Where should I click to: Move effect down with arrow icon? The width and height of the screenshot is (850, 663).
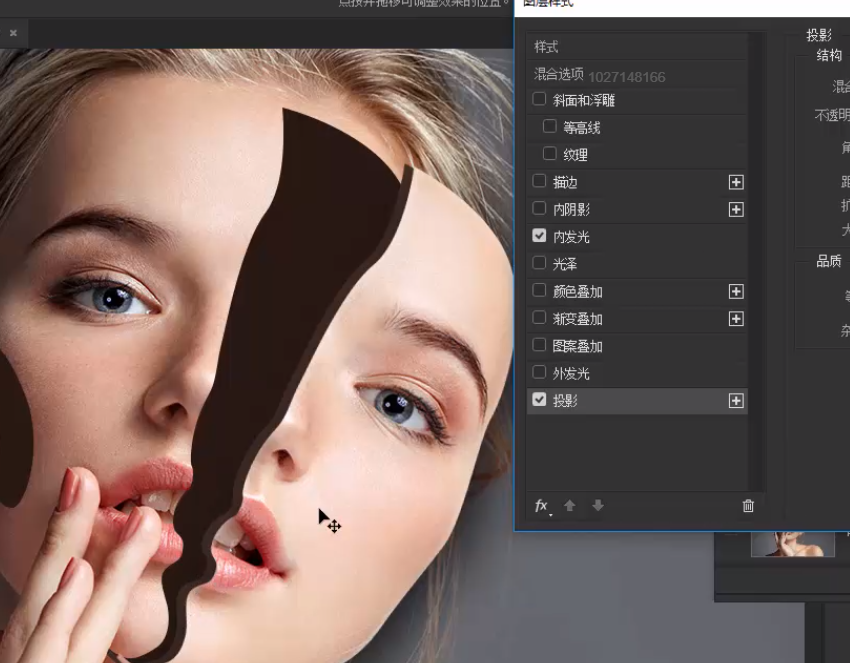(598, 506)
